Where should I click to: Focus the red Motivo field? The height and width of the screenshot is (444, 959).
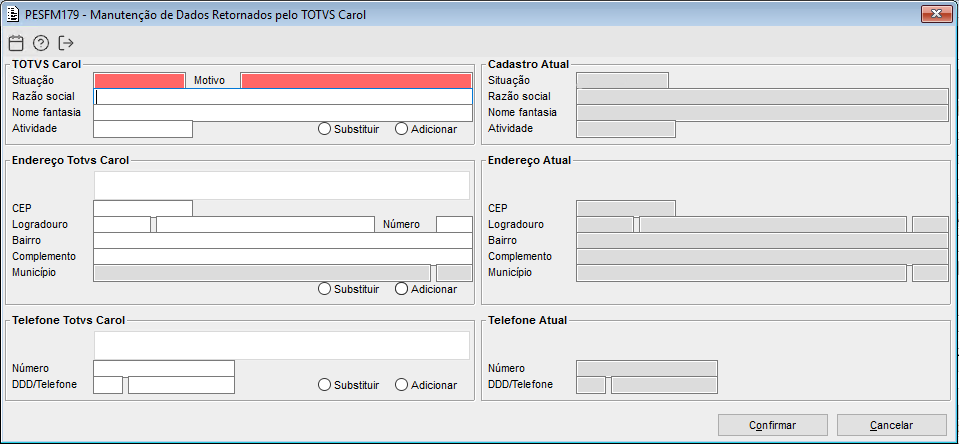click(x=356, y=80)
